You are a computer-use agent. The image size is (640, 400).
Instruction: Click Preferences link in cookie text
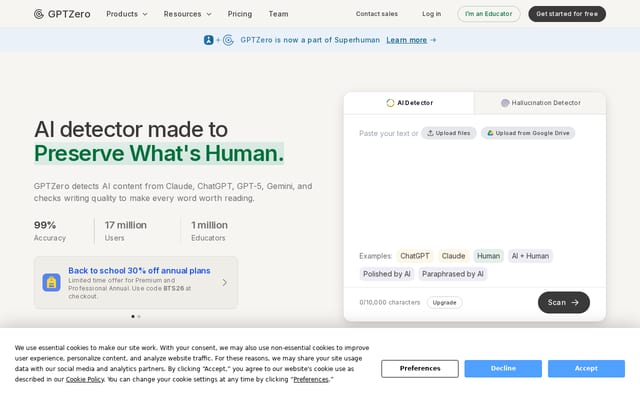[311, 380]
